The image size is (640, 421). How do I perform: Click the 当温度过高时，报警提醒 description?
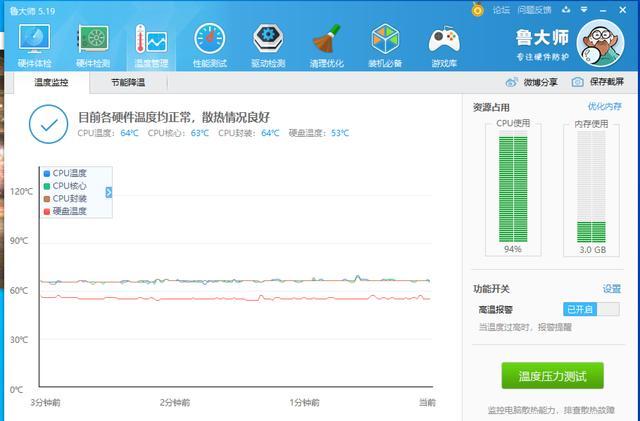click(525, 327)
